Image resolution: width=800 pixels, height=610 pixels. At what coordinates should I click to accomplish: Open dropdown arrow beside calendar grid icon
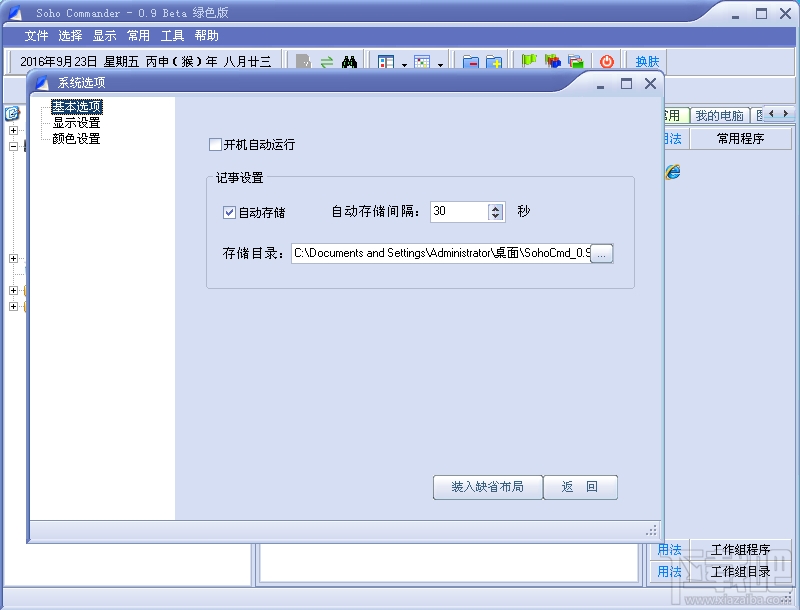440,65
